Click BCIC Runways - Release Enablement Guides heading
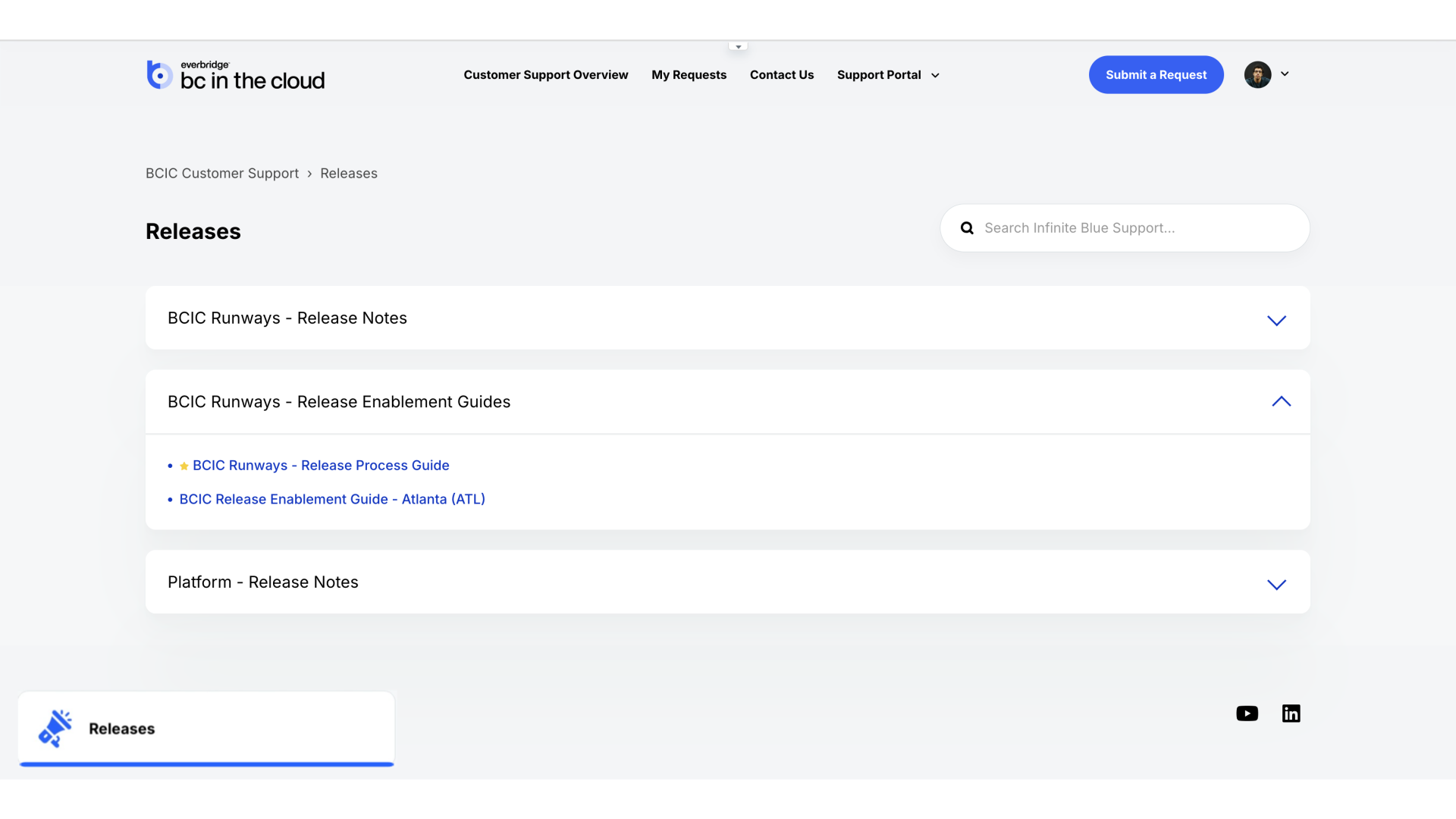The height and width of the screenshot is (819, 1456). (339, 402)
